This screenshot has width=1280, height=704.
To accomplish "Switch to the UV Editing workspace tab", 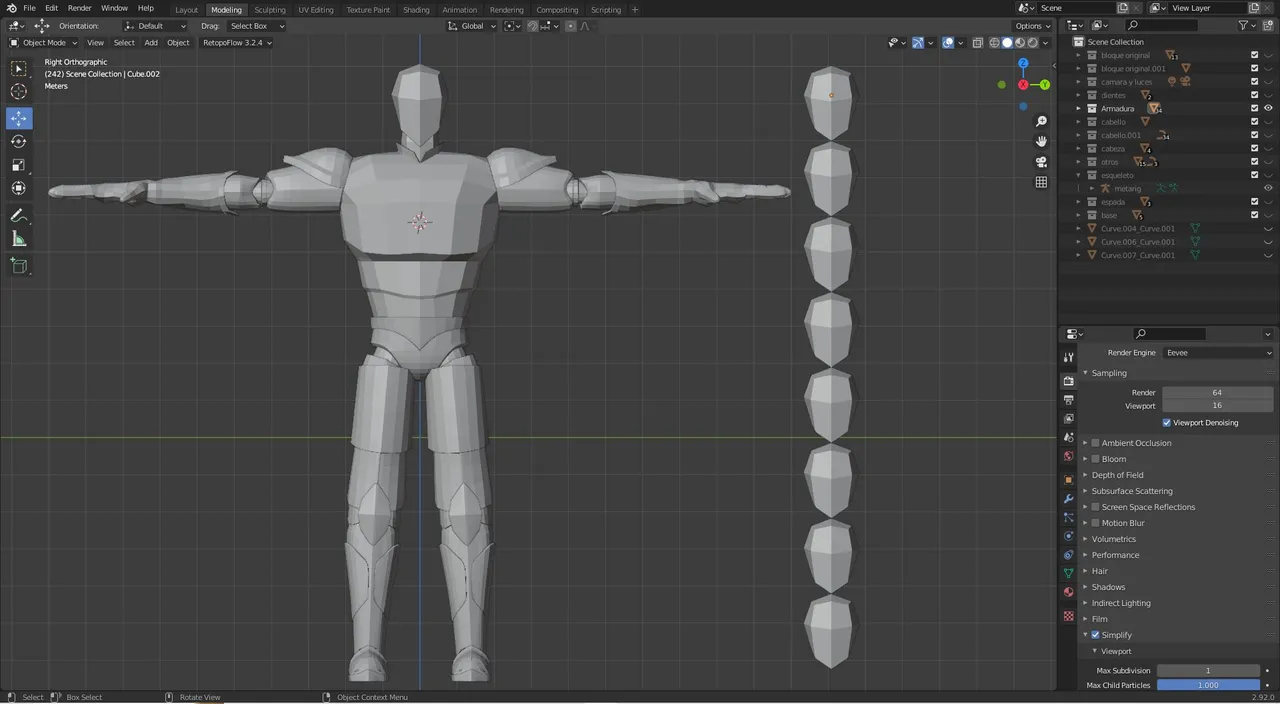I will (x=316, y=10).
